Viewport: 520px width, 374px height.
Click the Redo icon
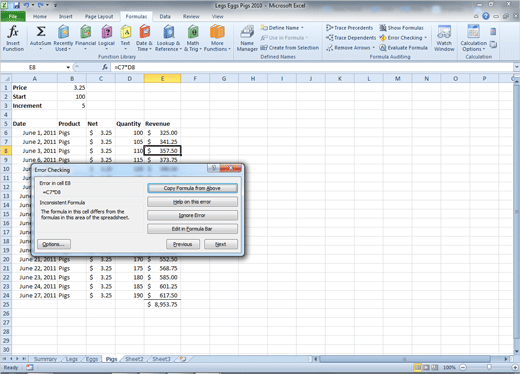(x=41, y=5)
